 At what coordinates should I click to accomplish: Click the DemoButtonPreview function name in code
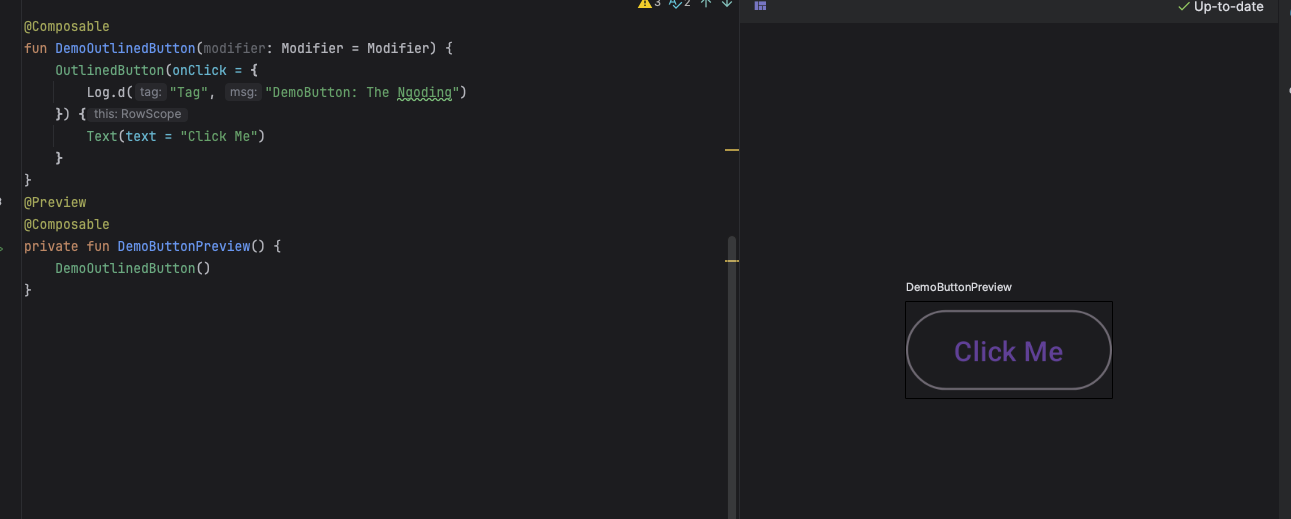click(183, 246)
